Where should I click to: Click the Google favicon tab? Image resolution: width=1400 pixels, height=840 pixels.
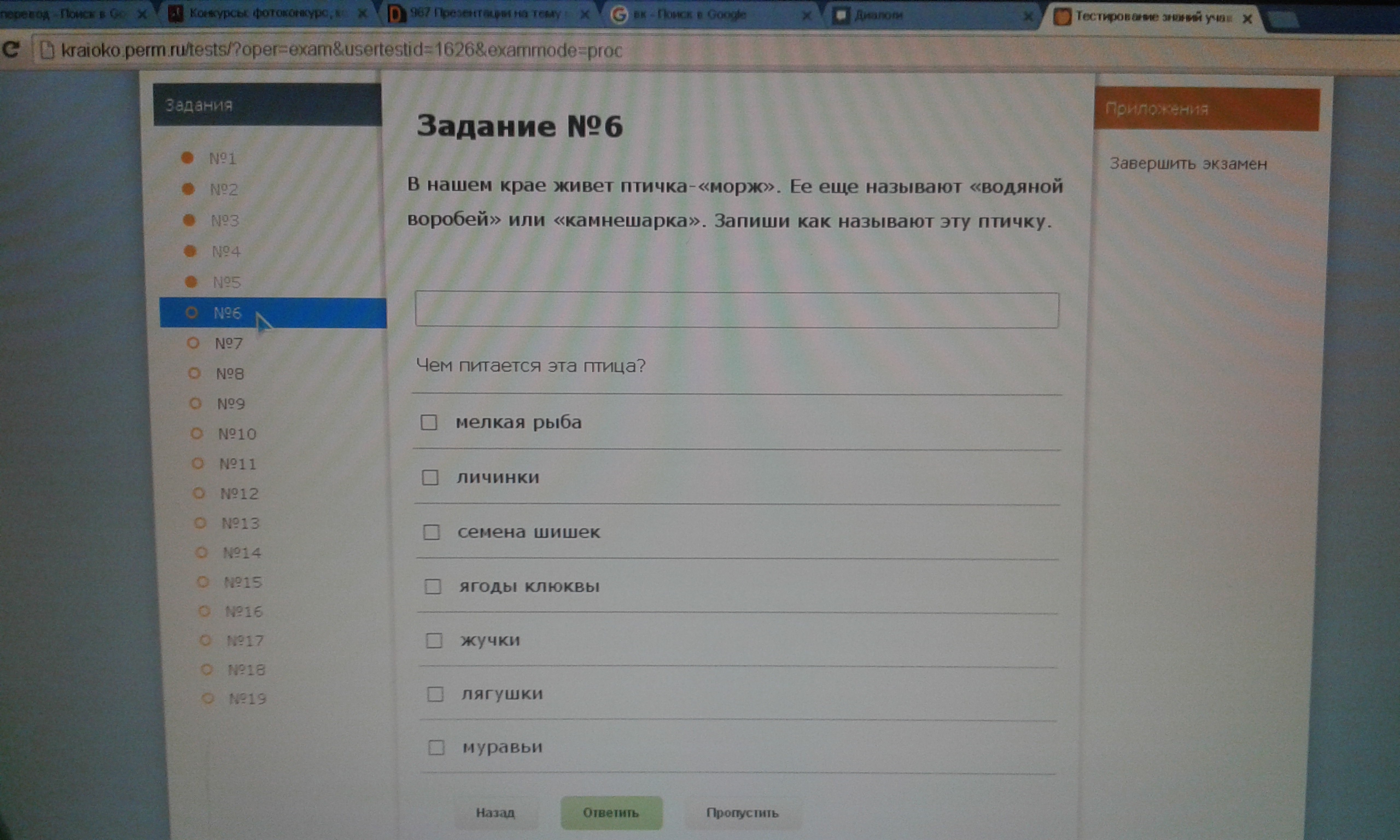pyautogui.click(x=620, y=15)
